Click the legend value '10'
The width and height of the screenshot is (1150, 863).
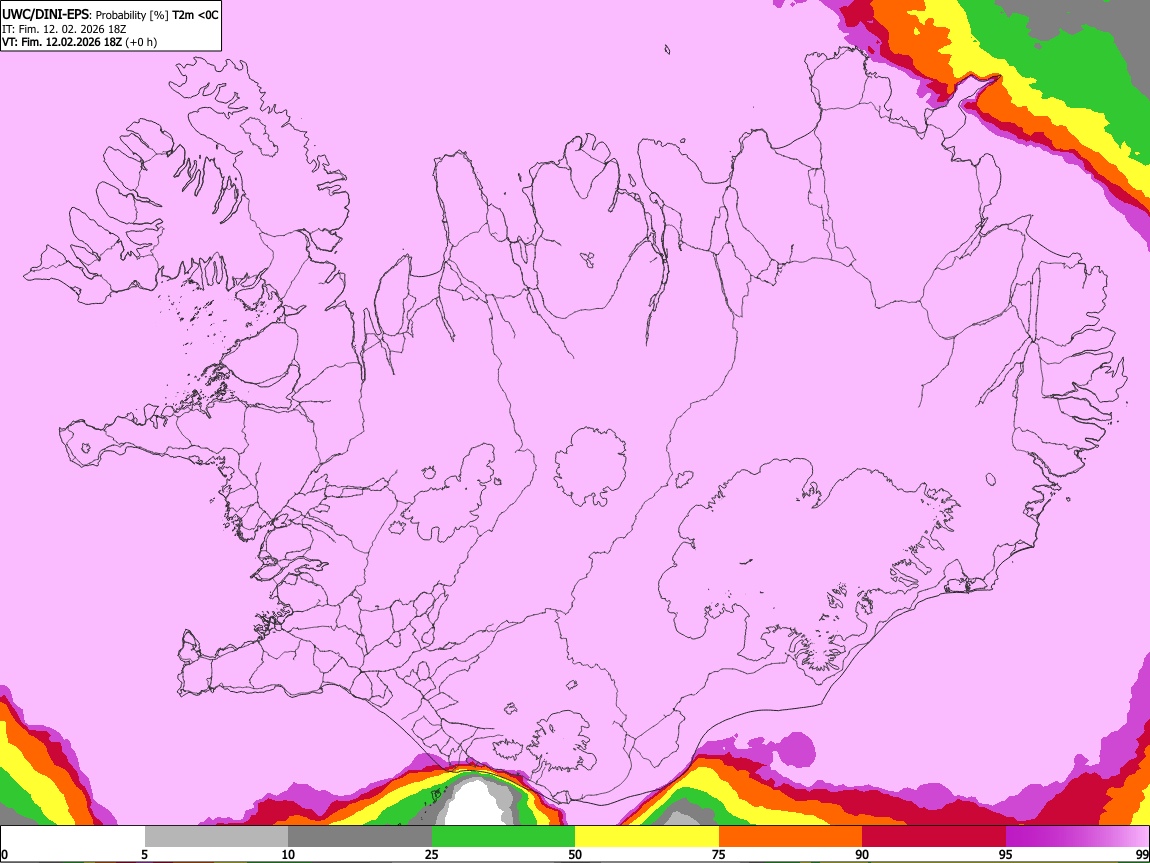288,854
